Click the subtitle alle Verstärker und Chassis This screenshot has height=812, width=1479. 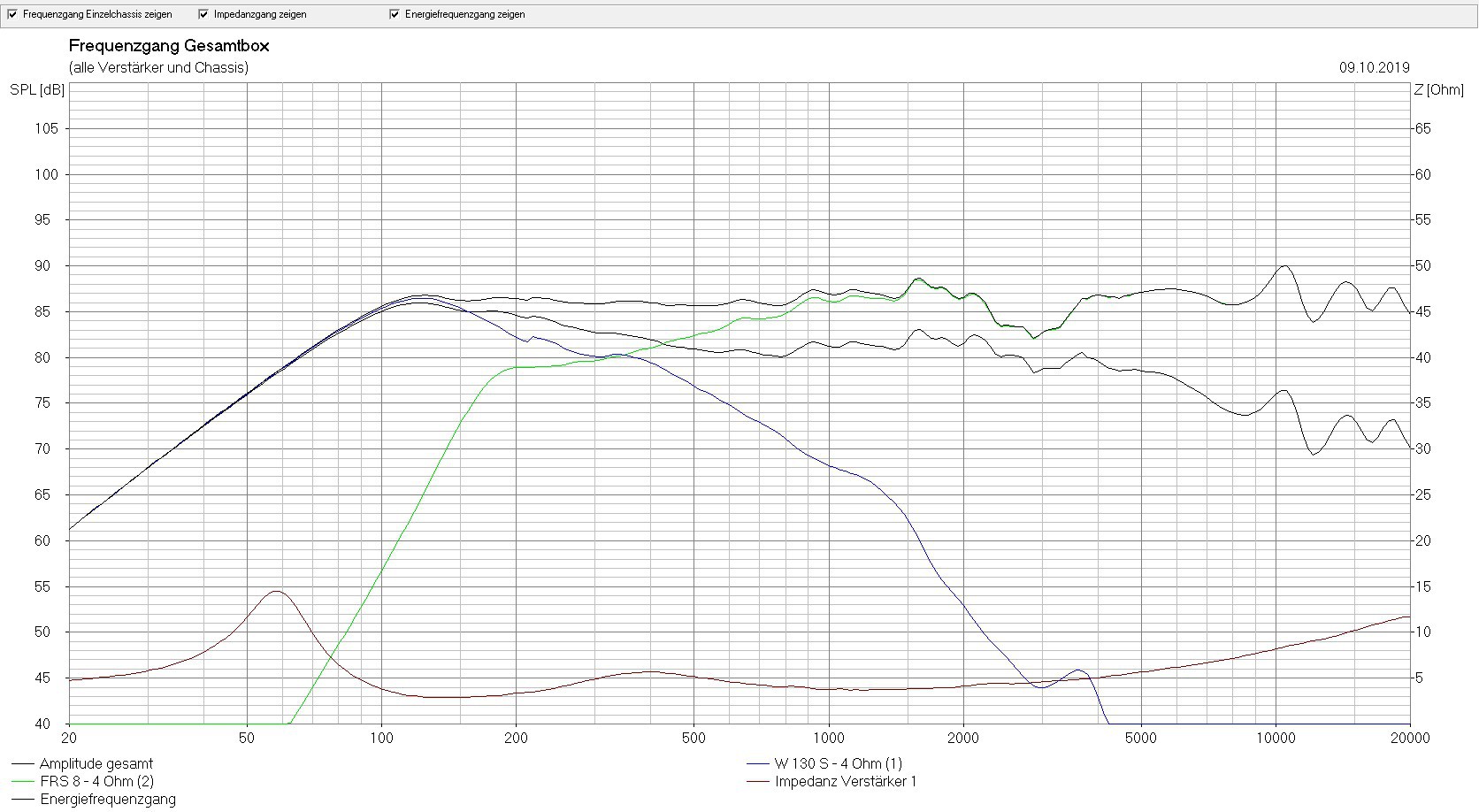[158, 67]
